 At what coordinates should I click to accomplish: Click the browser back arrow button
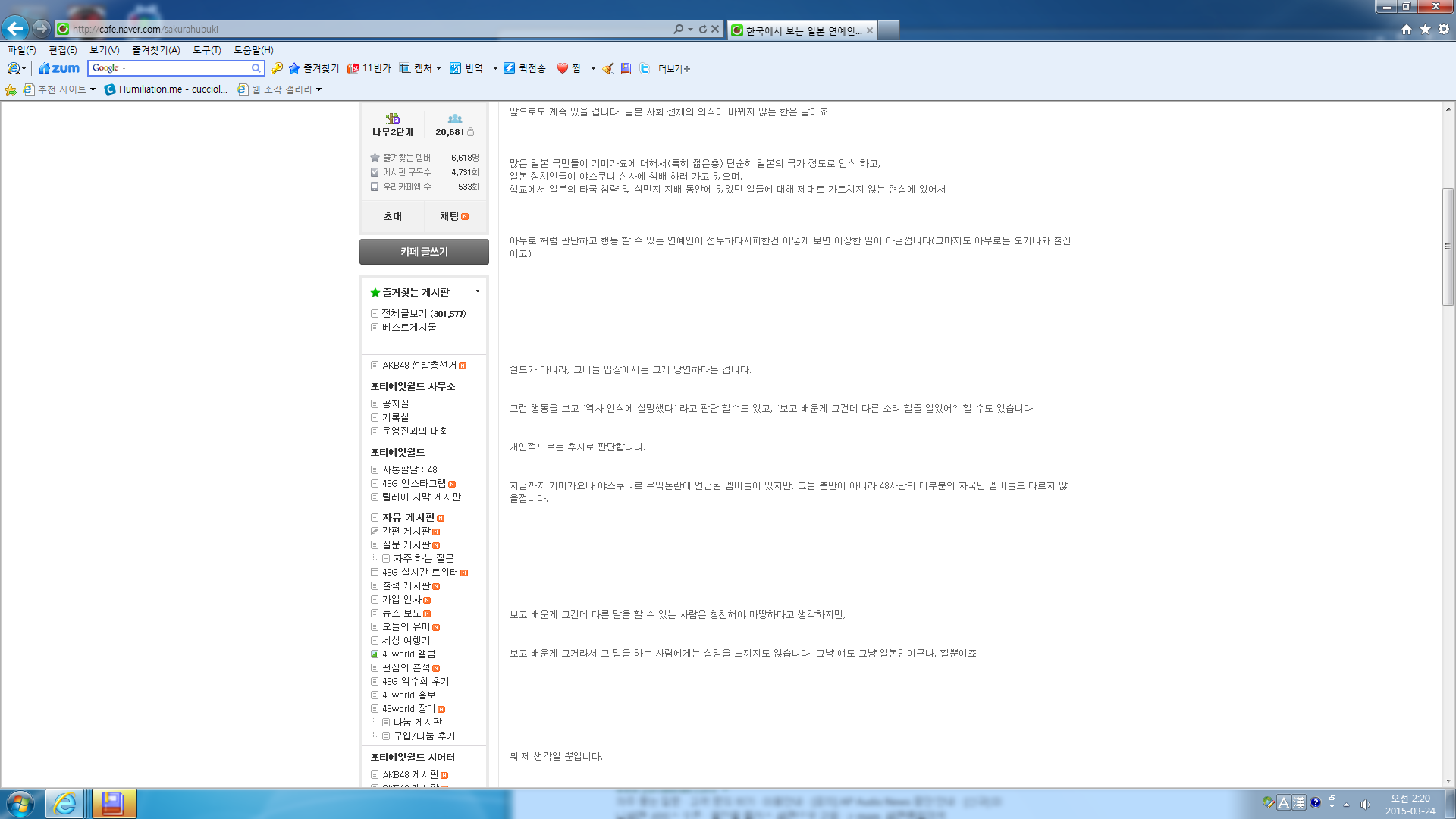[x=15, y=29]
